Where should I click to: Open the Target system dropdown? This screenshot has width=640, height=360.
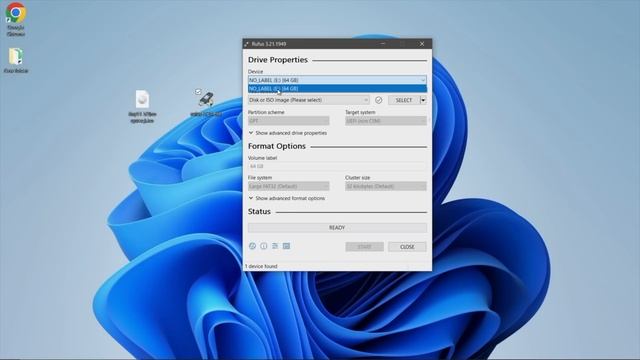[386, 121]
